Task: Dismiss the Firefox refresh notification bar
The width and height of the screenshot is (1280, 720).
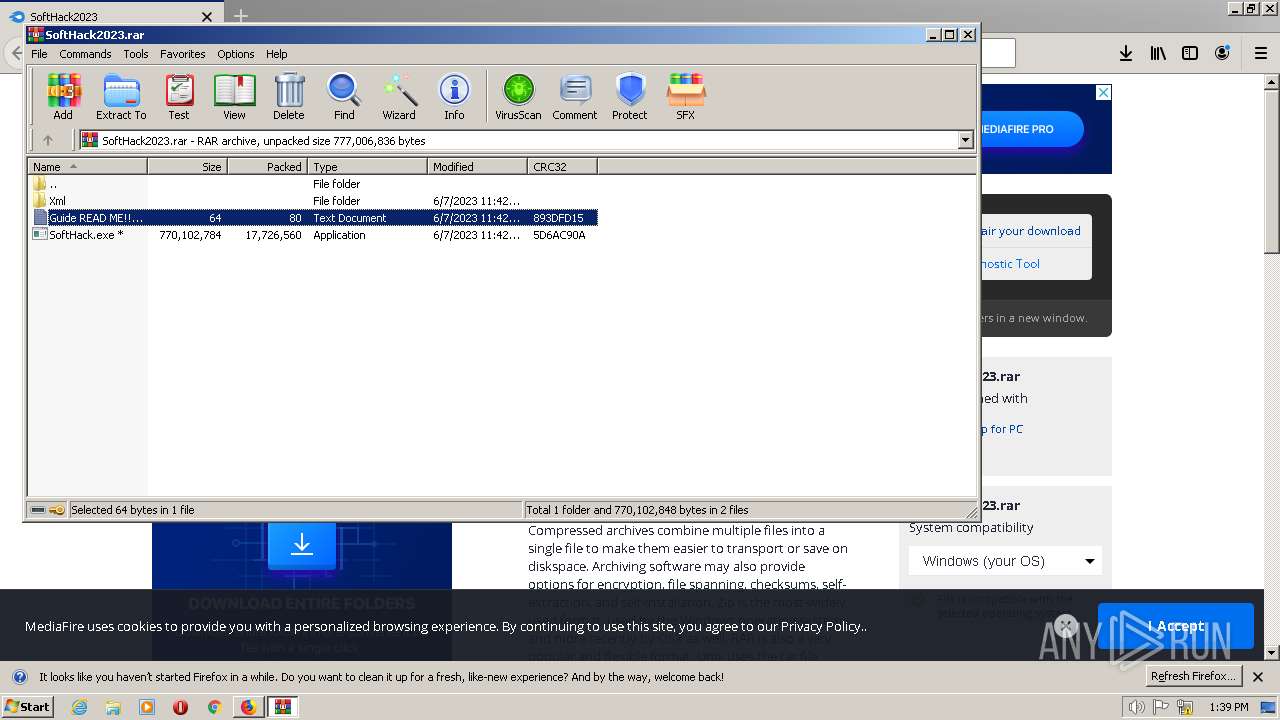Action: tap(1259, 677)
